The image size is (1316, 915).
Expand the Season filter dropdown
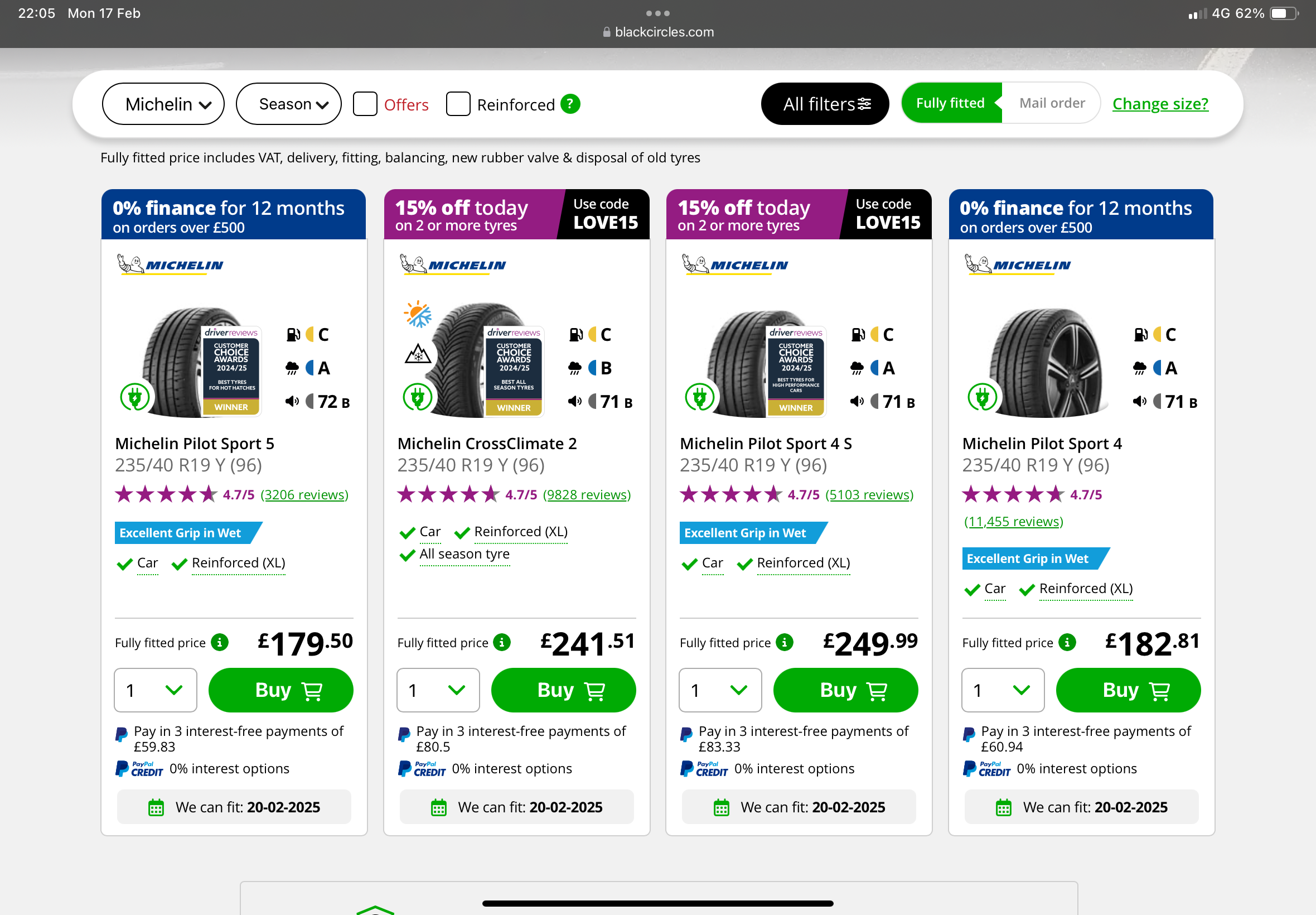[x=288, y=104]
